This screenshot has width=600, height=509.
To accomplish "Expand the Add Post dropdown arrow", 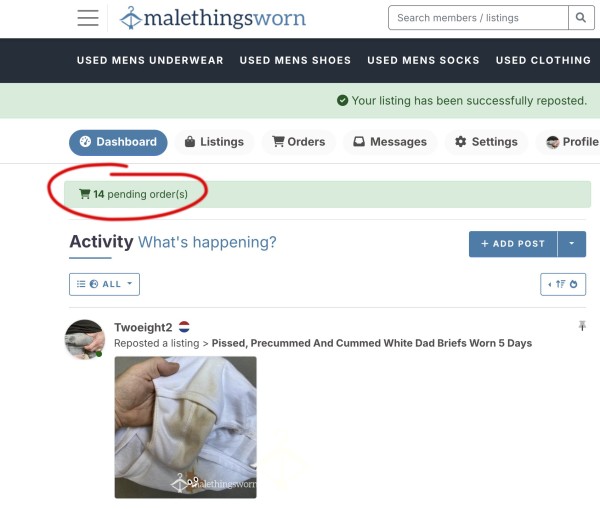I will pos(572,244).
